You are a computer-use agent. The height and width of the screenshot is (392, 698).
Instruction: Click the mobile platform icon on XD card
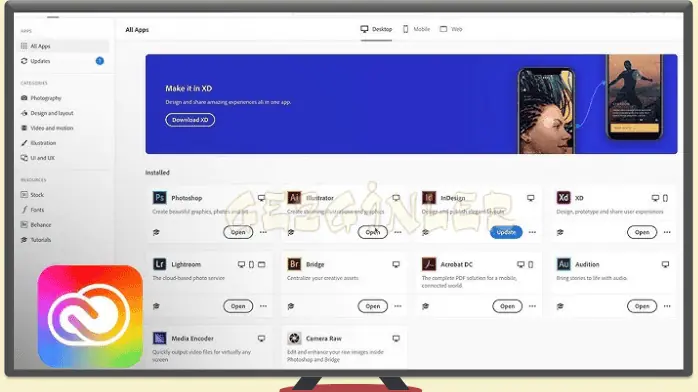click(x=665, y=198)
